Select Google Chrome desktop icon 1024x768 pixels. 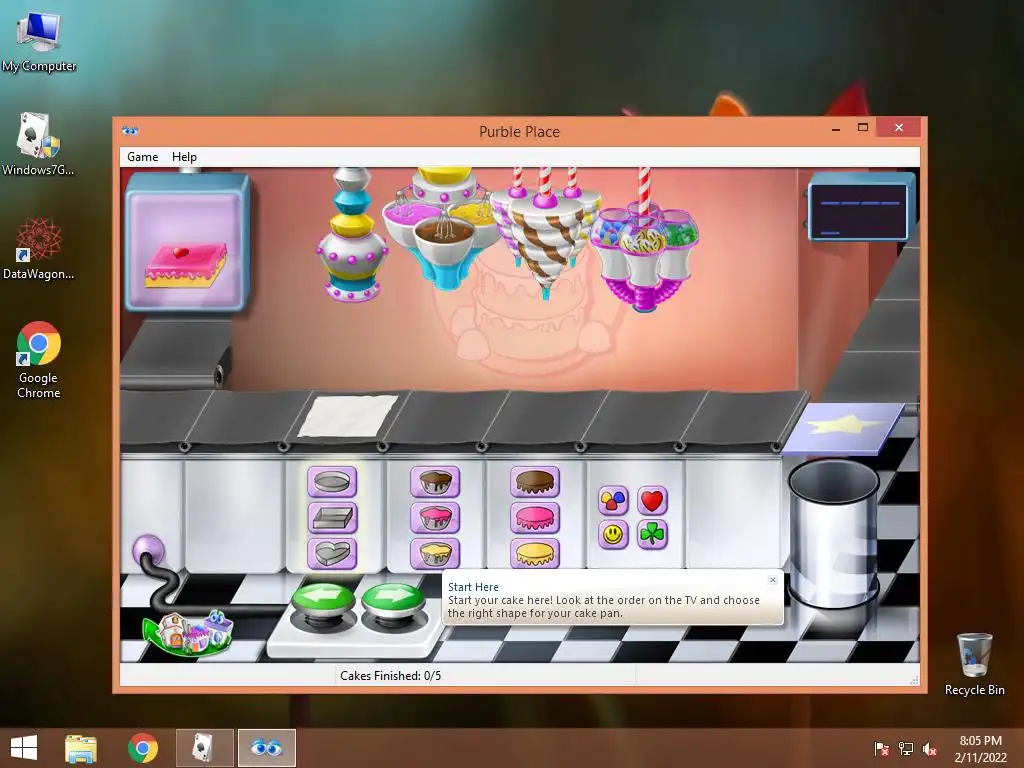(39, 360)
